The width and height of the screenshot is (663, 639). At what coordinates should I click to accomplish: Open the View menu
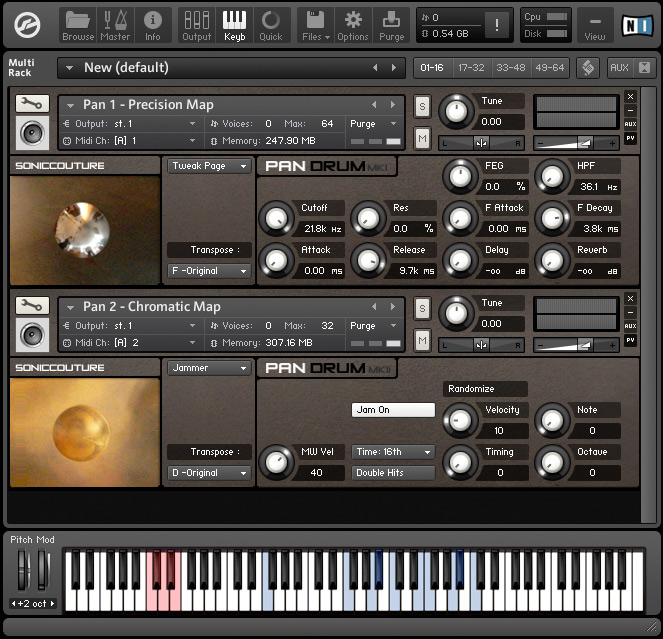pyautogui.click(x=595, y=25)
